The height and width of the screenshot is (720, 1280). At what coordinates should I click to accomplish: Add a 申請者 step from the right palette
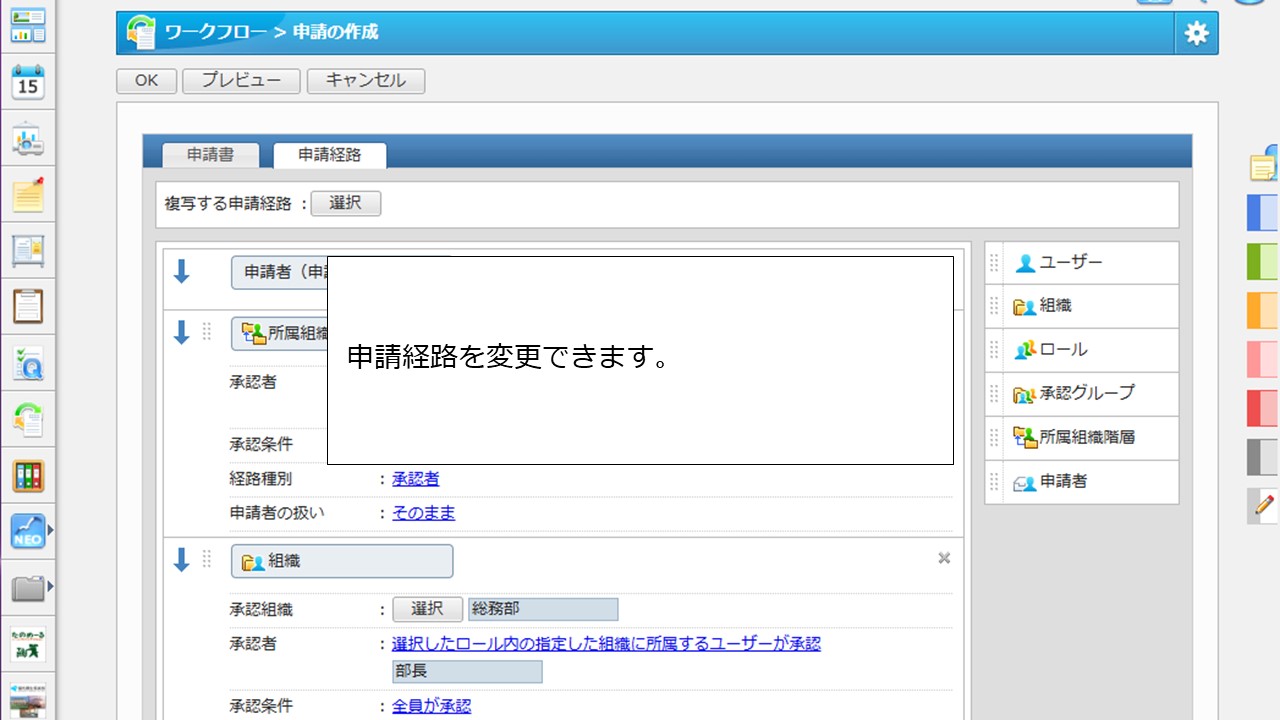tap(1081, 482)
